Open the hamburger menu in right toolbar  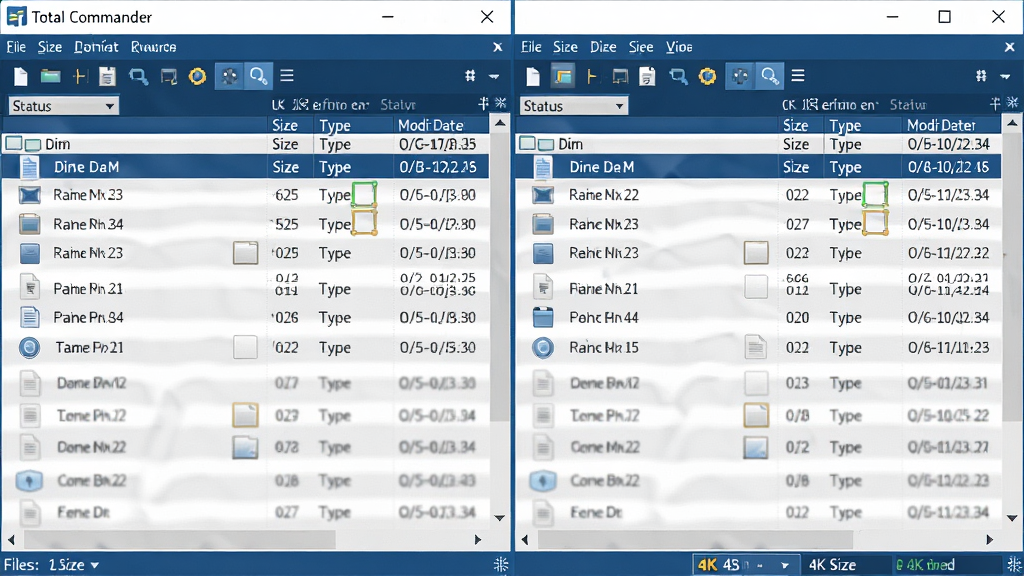pos(797,76)
